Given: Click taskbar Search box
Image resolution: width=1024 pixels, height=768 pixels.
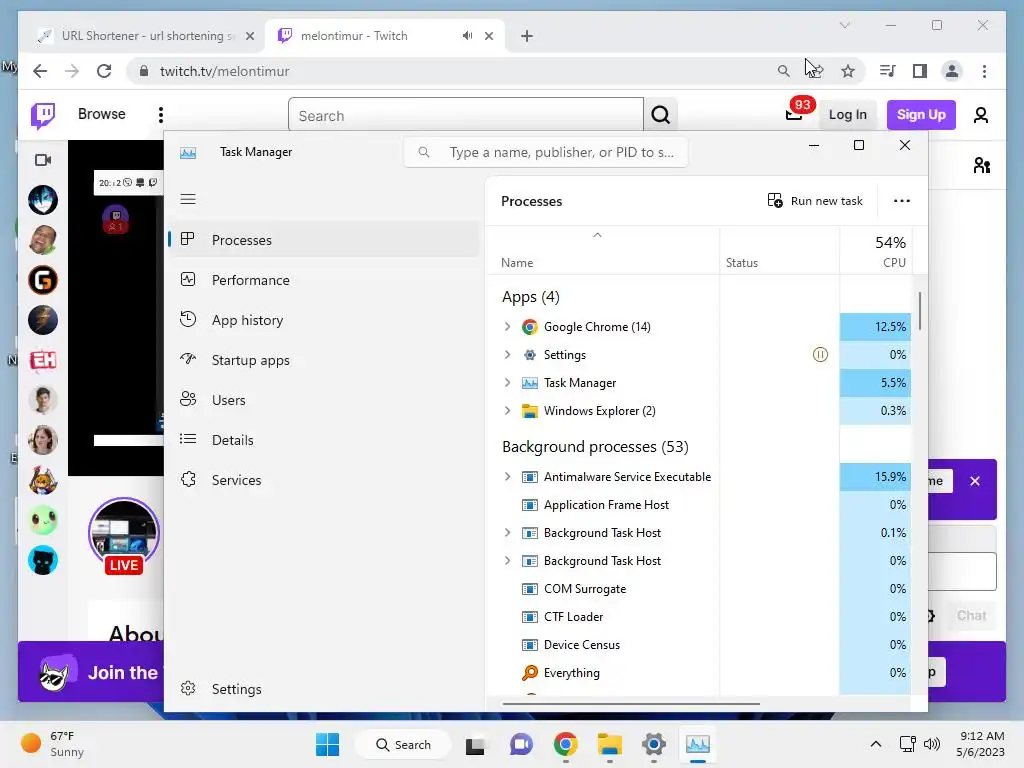Looking at the screenshot, I should 403,744.
